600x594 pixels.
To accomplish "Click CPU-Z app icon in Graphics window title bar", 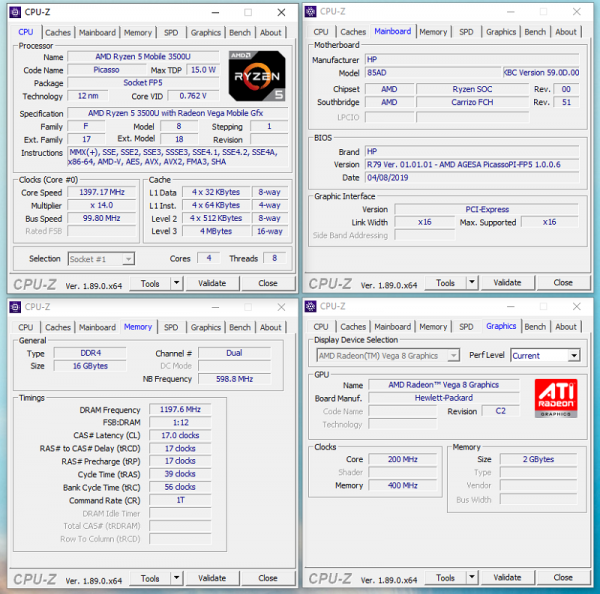I will [310, 307].
